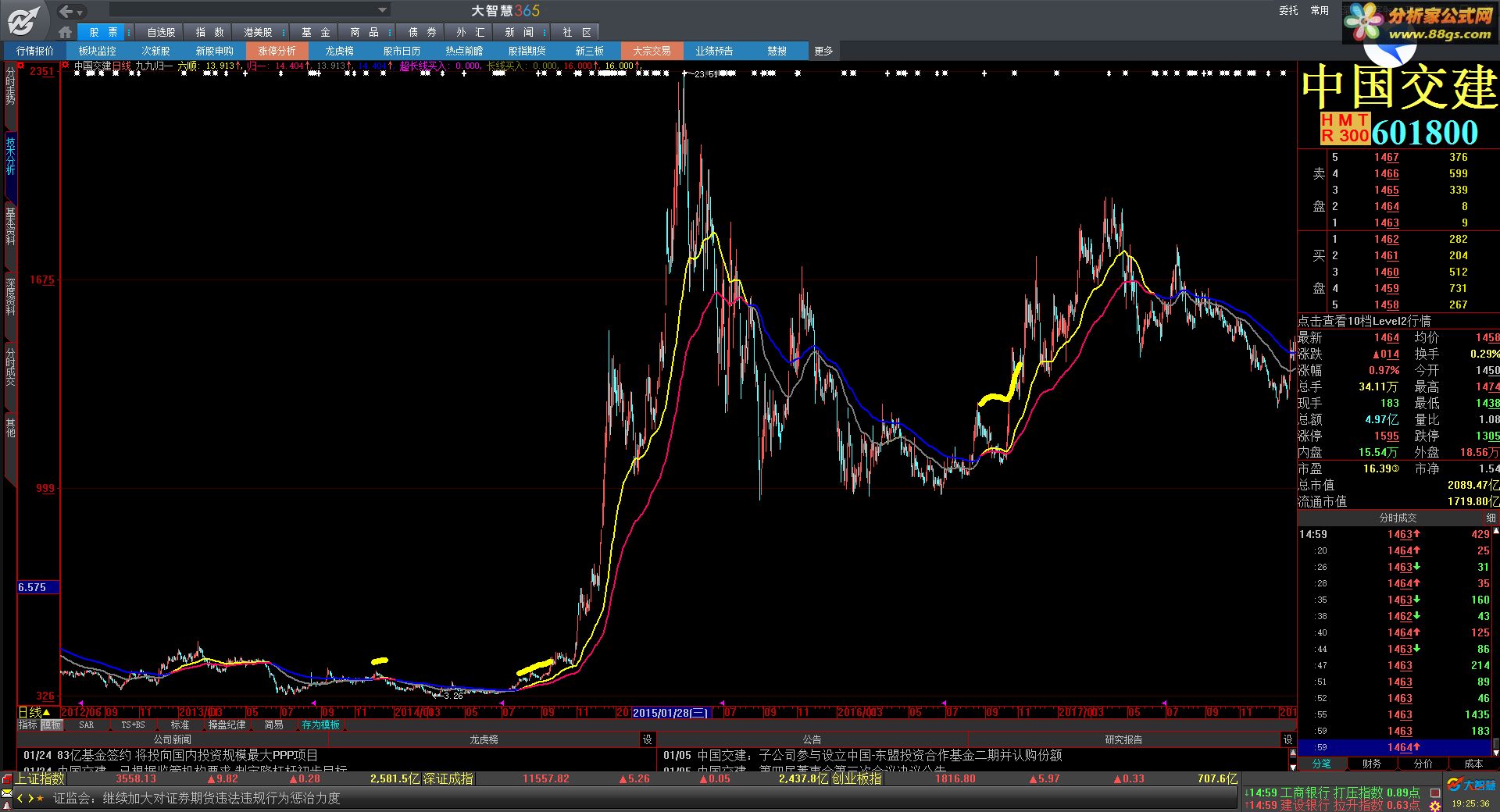Toggle the 指标 indicator mode
The width and height of the screenshot is (1500, 812).
pos(28,725)
